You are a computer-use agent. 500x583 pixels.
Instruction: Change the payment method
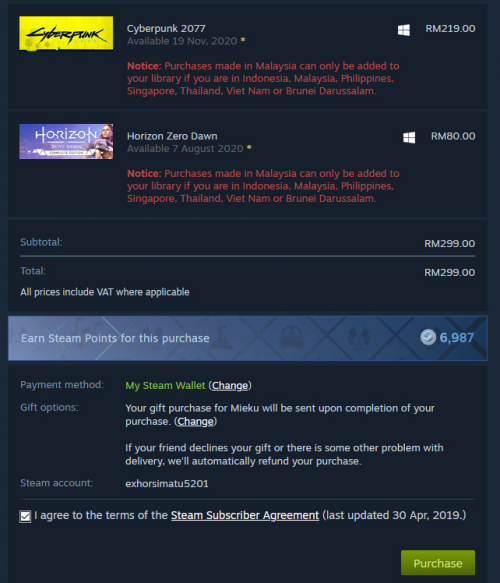pyautogui.click(x=230, y=386)
